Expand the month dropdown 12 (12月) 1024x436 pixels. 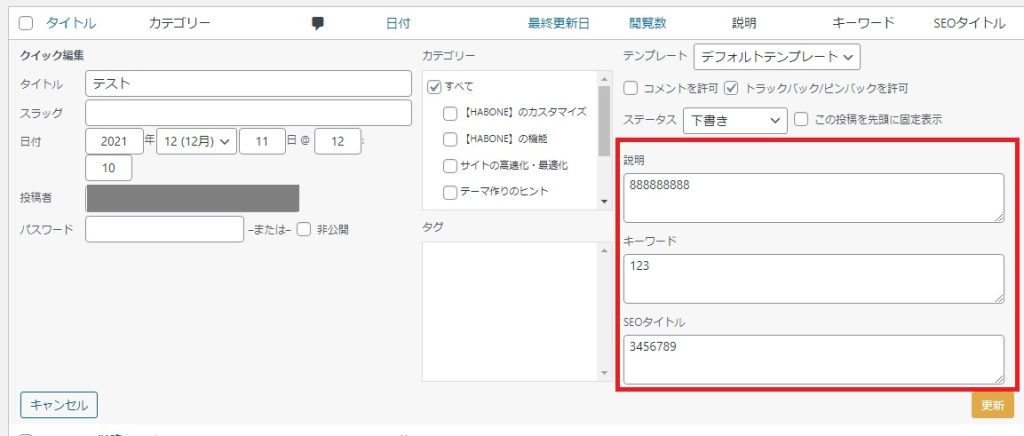pyautogui.click(x=196, y=142)
